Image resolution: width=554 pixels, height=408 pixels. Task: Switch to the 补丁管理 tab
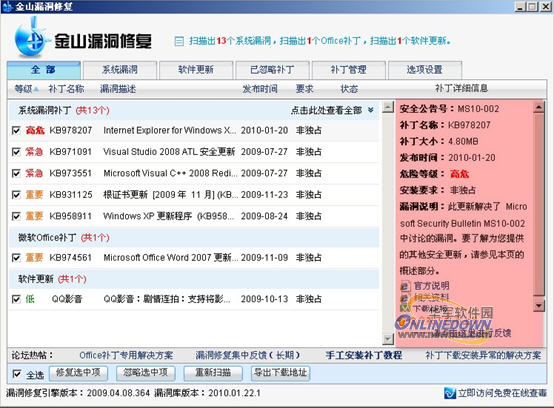point(349,70)
